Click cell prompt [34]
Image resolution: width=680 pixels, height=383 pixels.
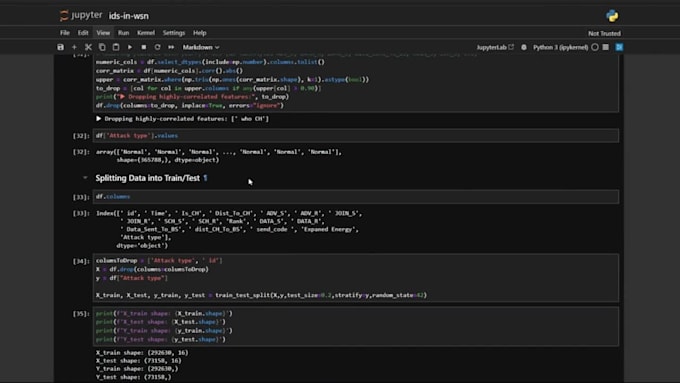(x=81, y=261)
